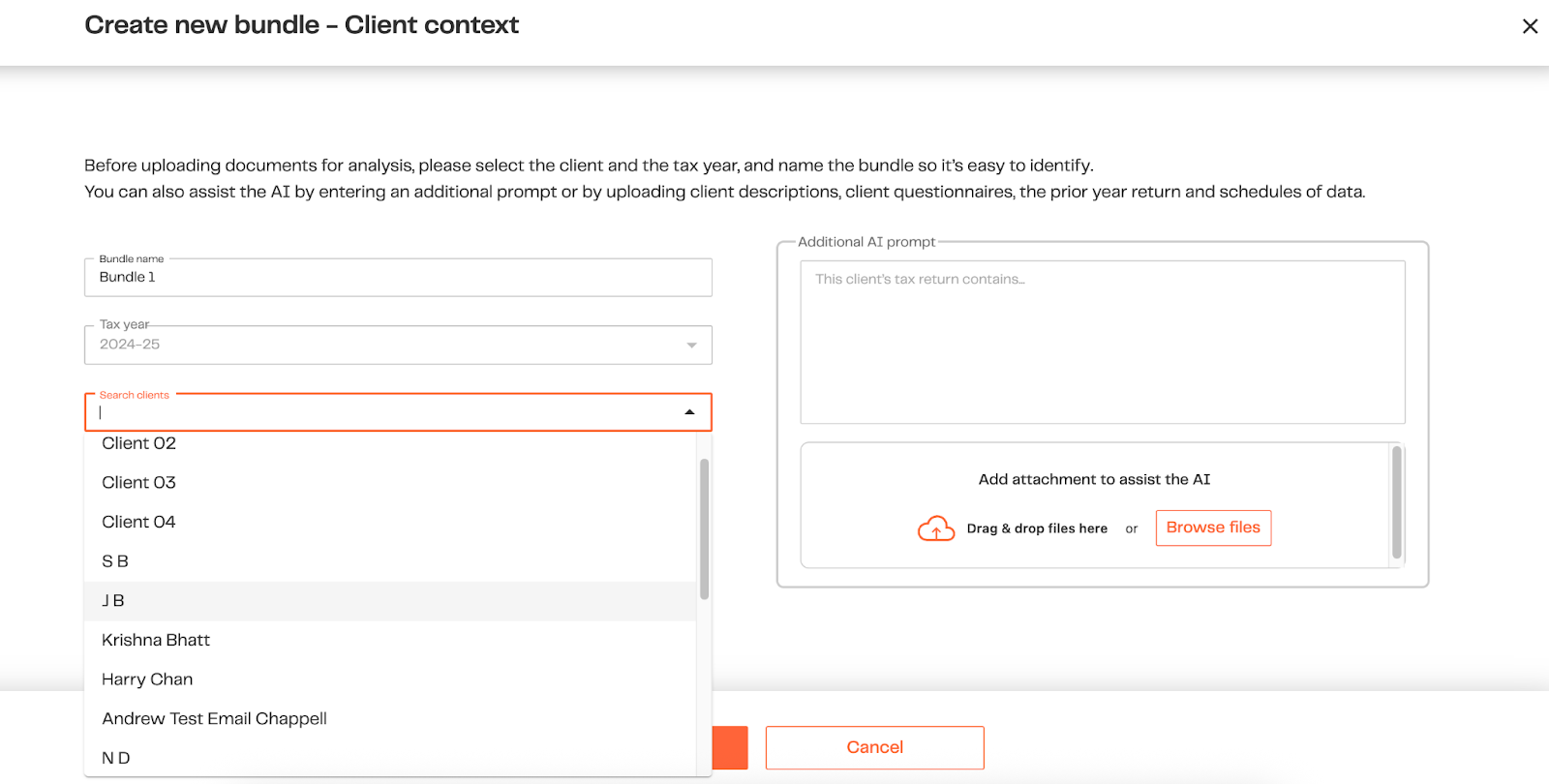
Task: Click in the Search clients input
Action: point(387,412)
